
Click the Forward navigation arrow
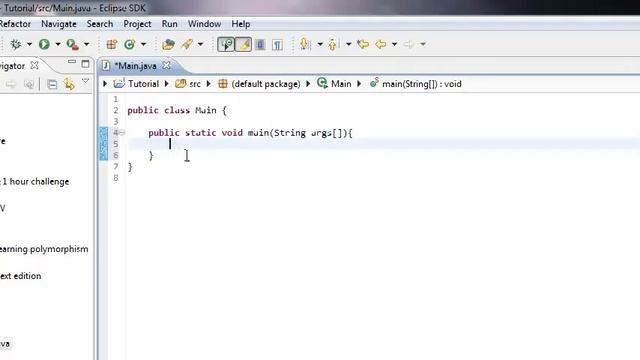pos(409,44)
